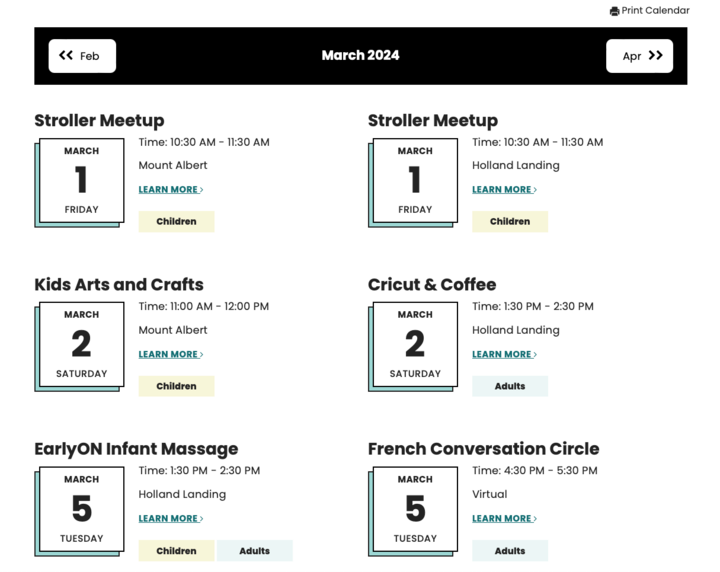
Task: Select the Children tag under Kids Arts and Crafts
Action: [x=176, y=386]
